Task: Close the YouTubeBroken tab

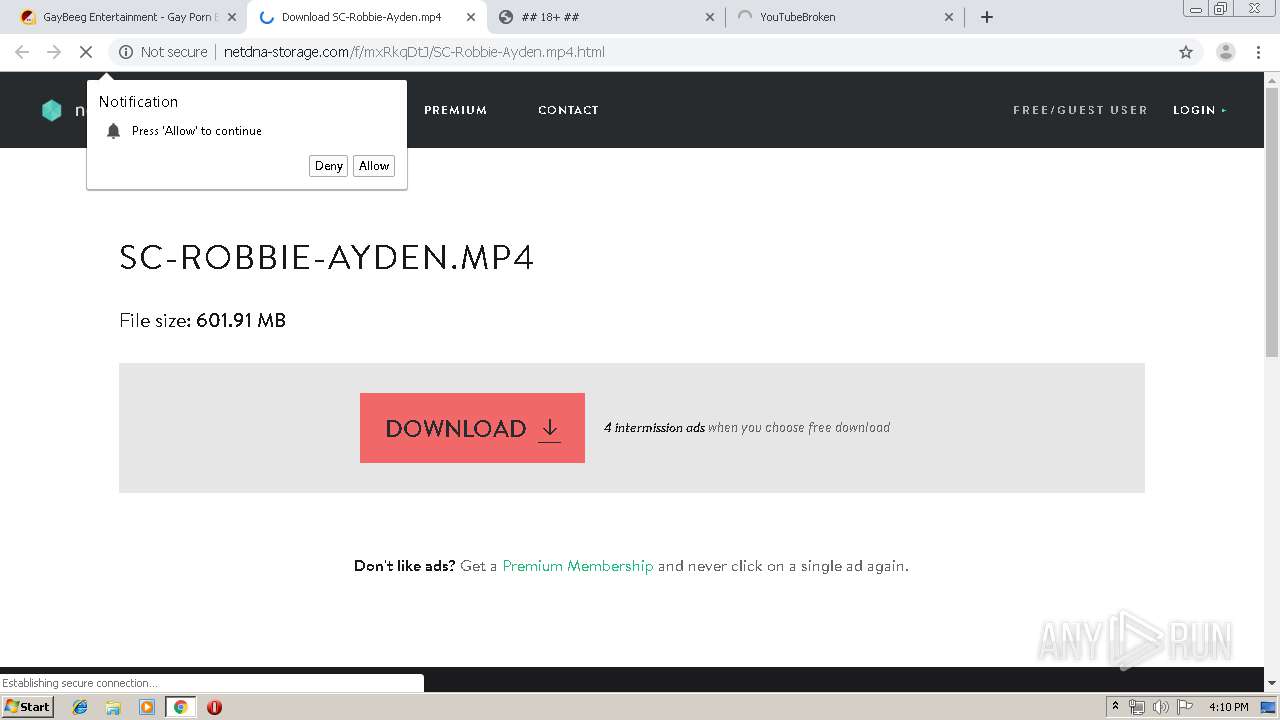Action: pyautogui.click(x=949, y=17)
